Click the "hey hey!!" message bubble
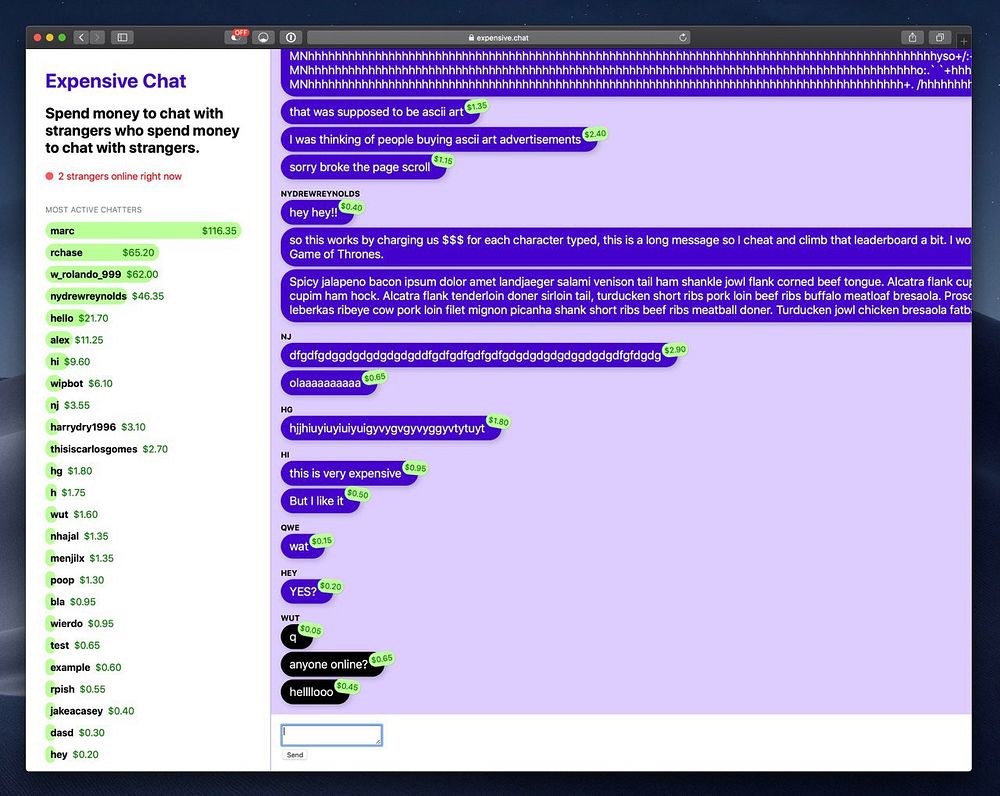Image resolution: width=1000 pixels, height=796 pixels. tap(317, 212)
